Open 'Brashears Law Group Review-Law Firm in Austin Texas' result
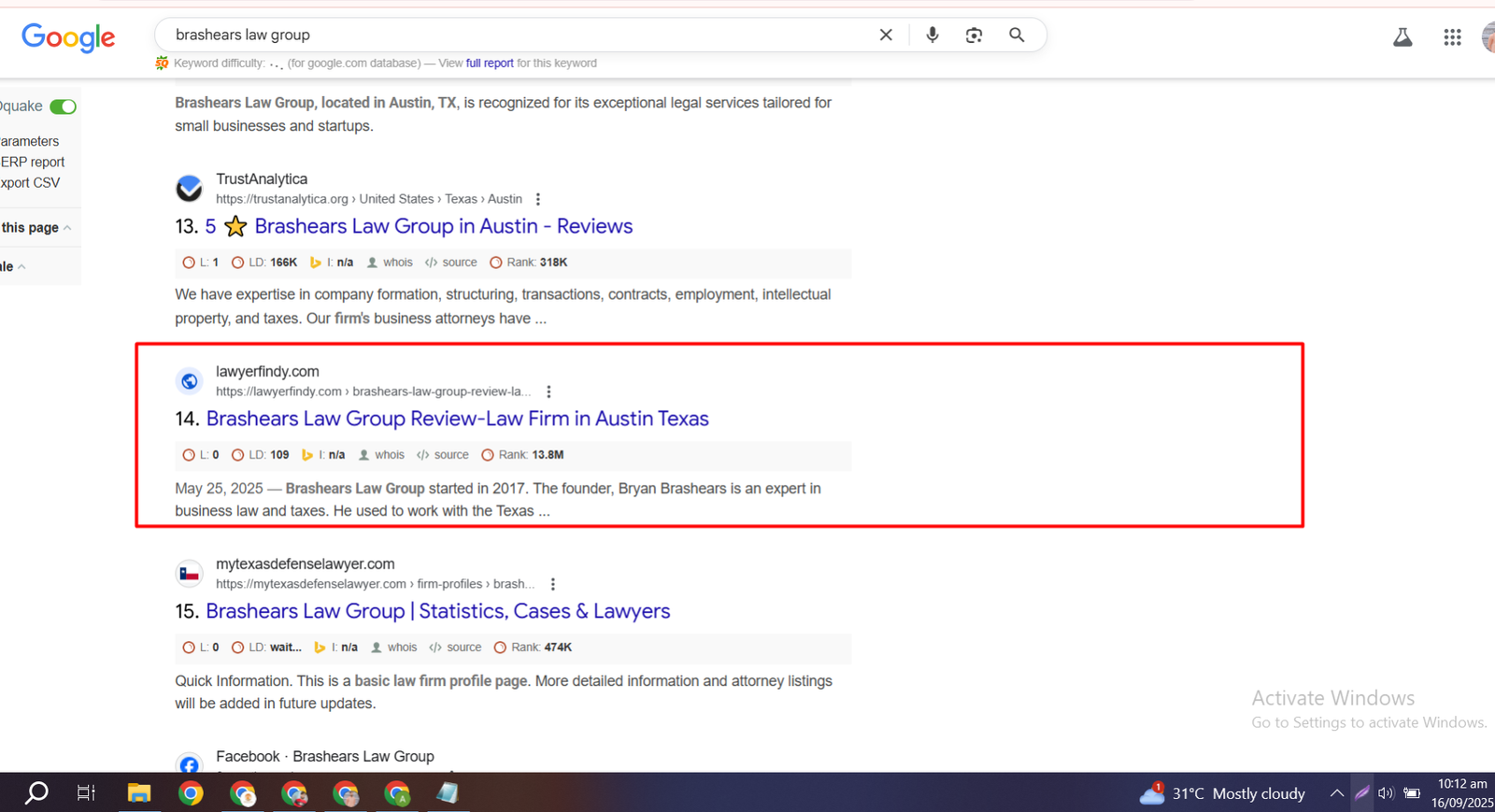The width and height of the screenshot is (1495, 812). [x=457, y=419]
